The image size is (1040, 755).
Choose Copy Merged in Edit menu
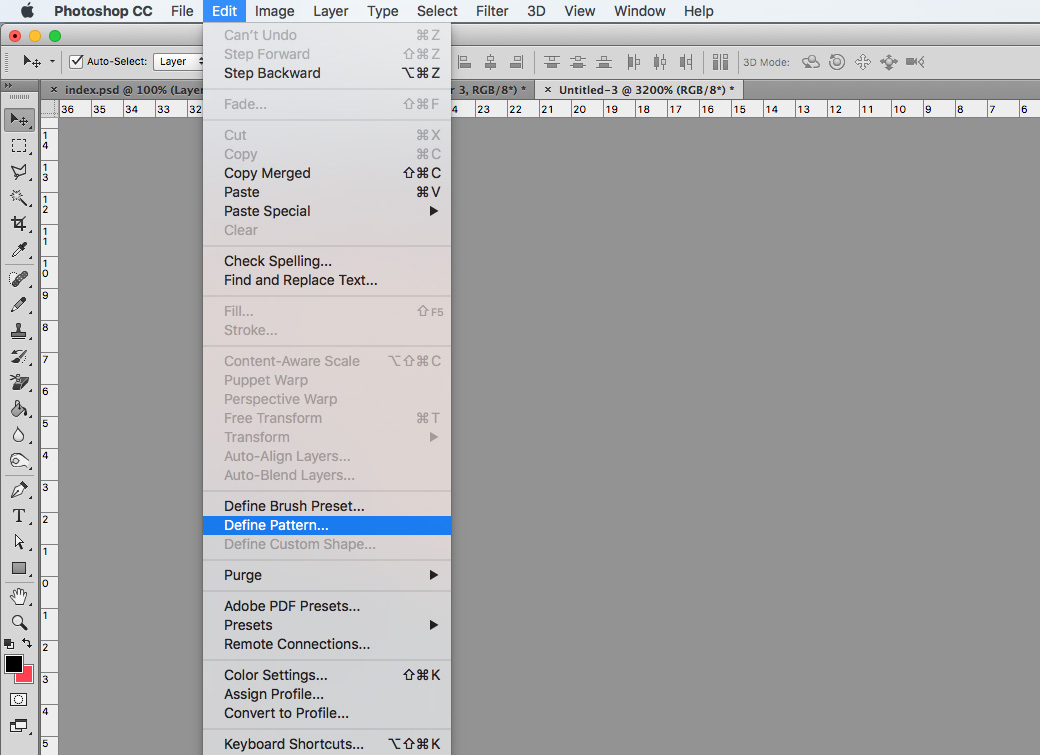point(327,173)
